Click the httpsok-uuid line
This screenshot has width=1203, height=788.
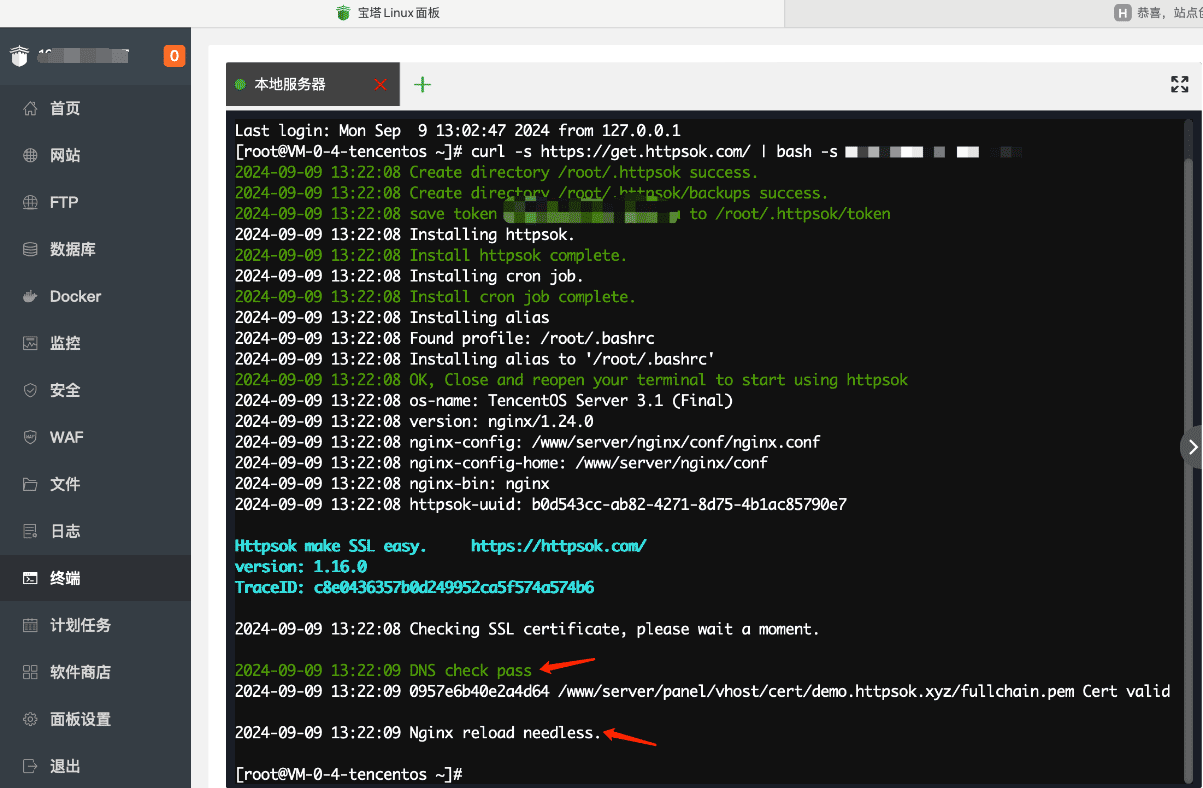[x=540, y=505]
